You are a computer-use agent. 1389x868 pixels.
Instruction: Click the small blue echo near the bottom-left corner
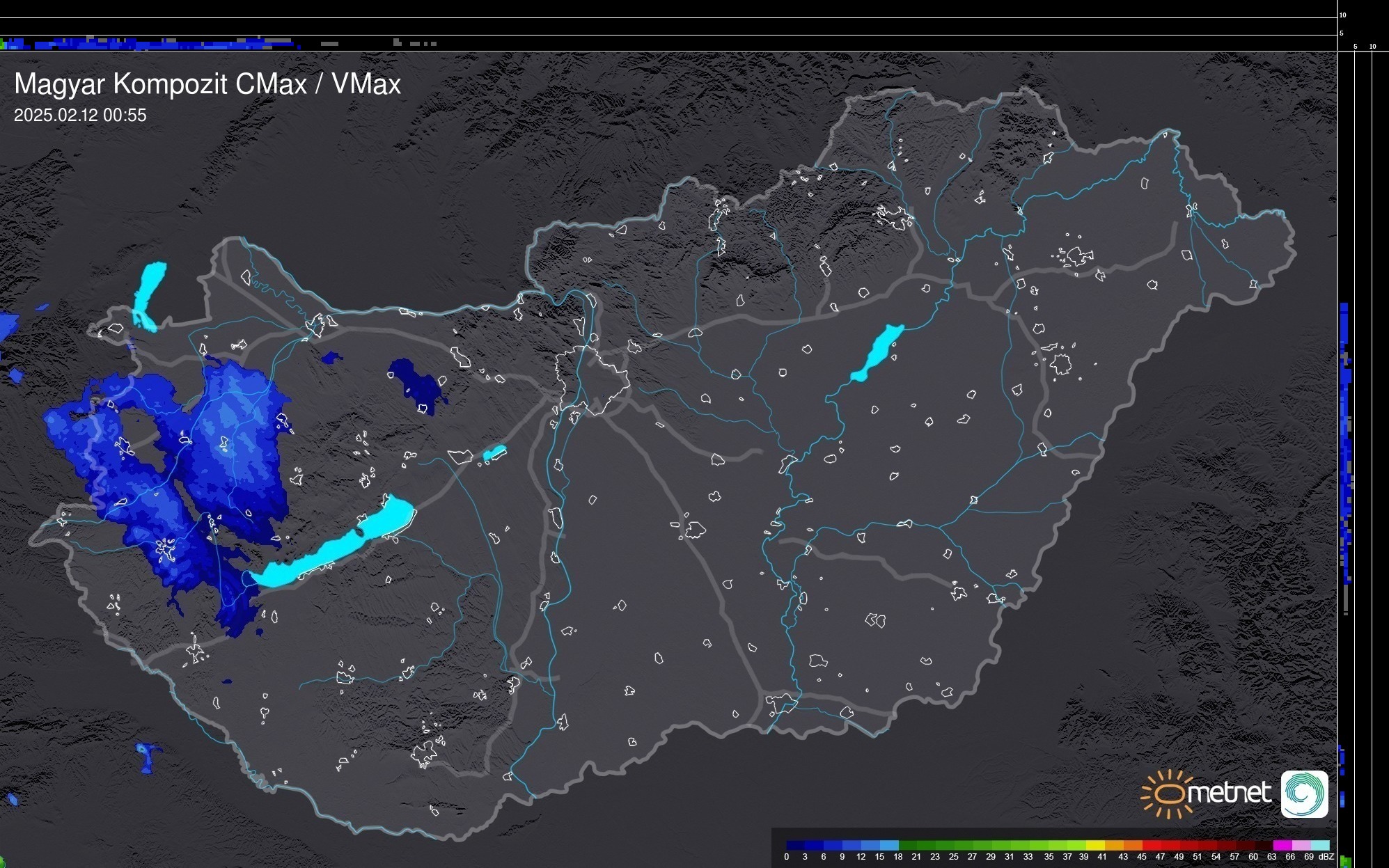click(147, 757)
